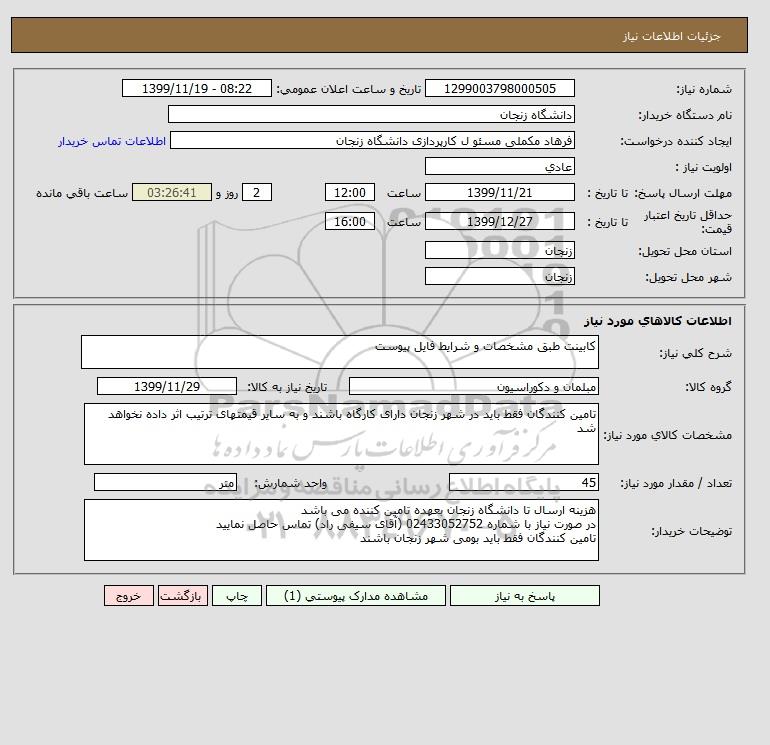
Task: Click buyer notes text area
Action: (x=341, y=530)
